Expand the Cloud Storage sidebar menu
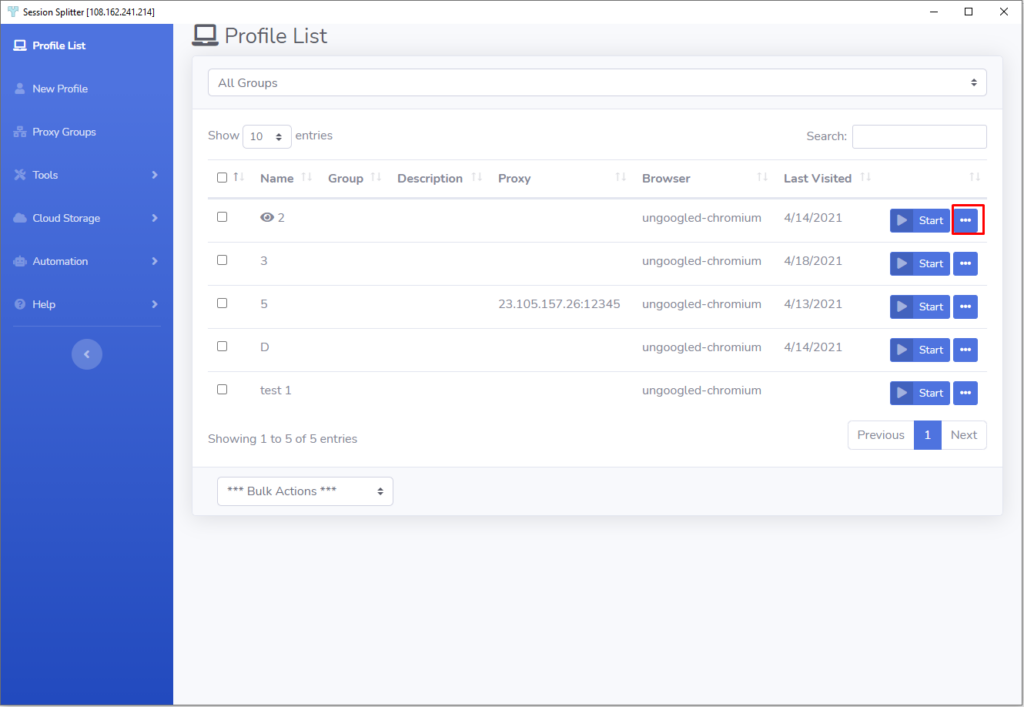The height and width of the screenshot is (707, 1024). pos(86,218)
